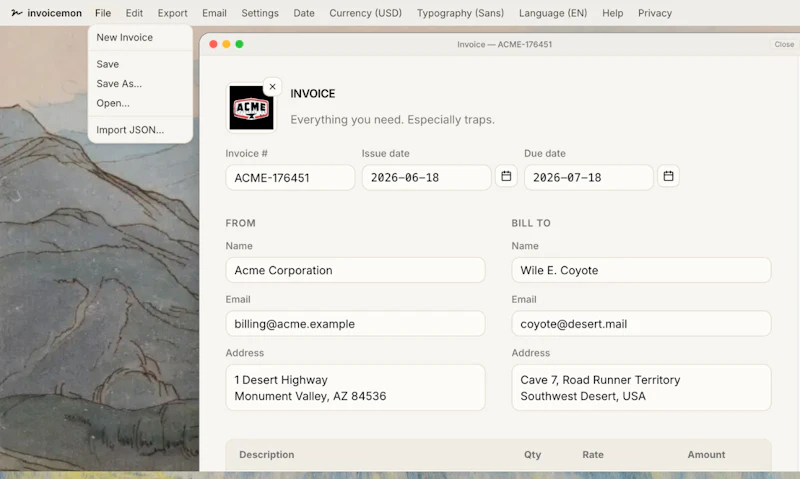Click the INVOICE title text
The image size is (800, 479).
(x=313, y=93)
